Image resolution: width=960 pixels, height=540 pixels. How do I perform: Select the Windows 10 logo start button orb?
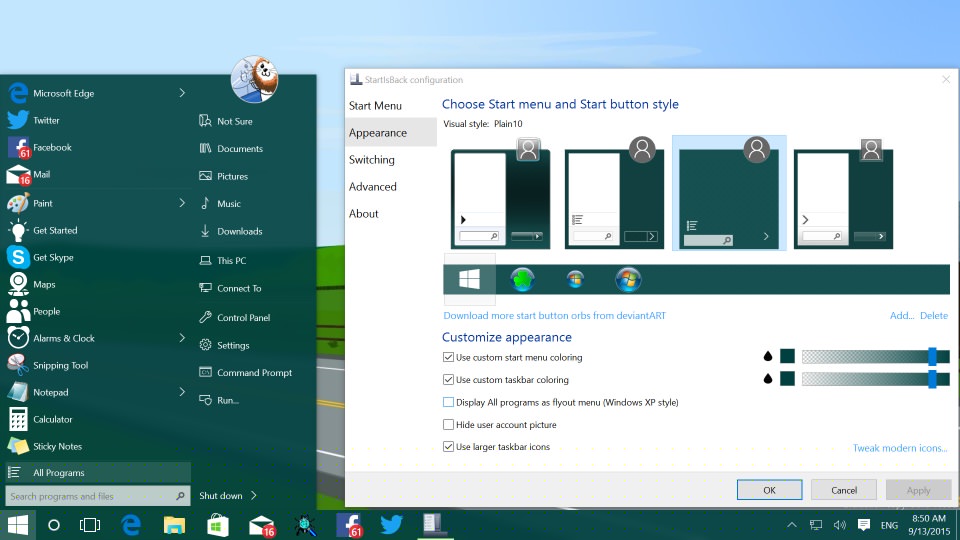click(469, 280)
